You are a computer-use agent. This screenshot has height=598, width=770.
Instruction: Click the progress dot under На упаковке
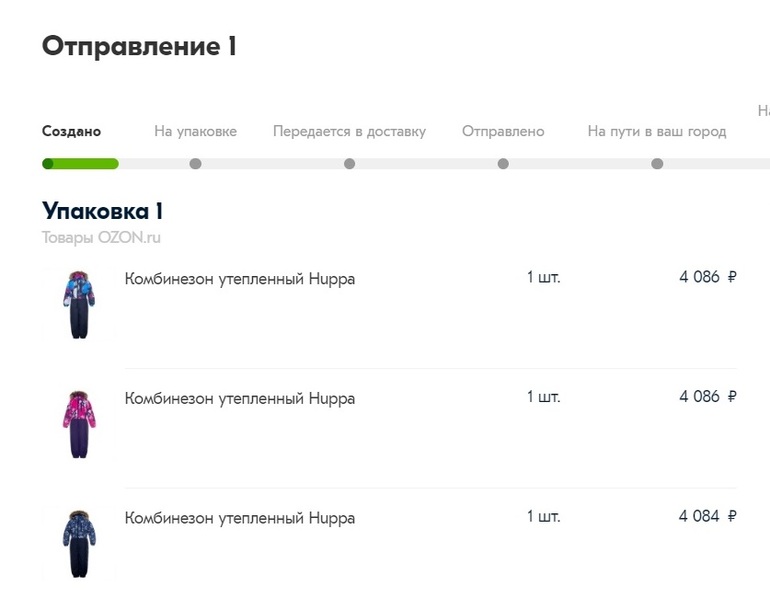[x=195, y=164]
